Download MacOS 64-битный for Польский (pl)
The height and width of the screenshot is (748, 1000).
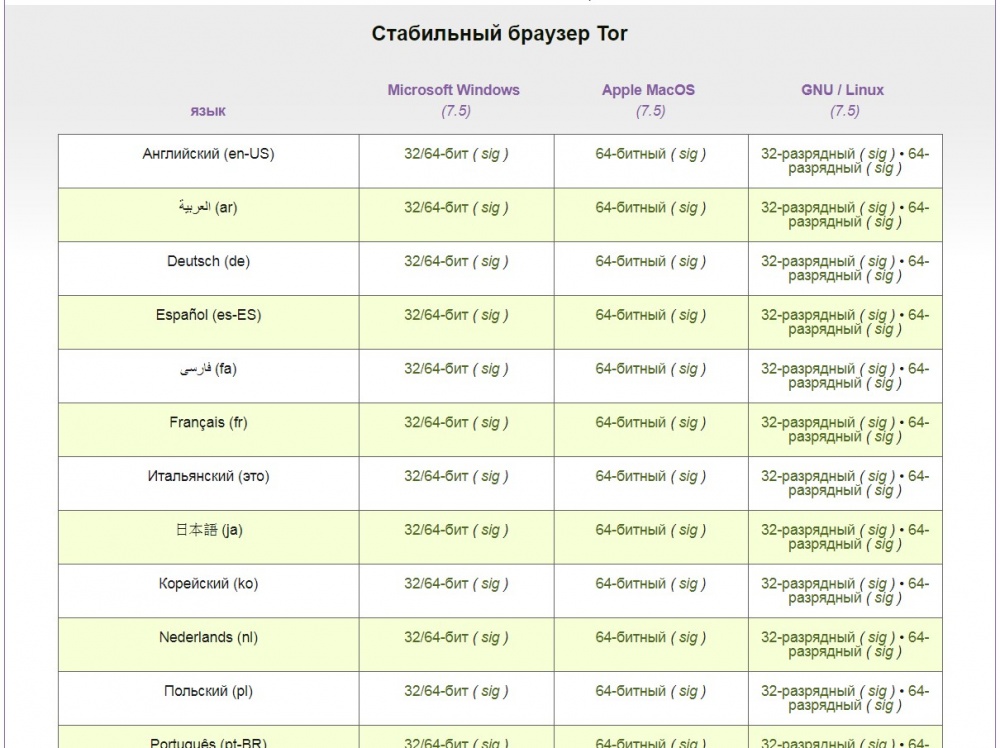(630, 692)
